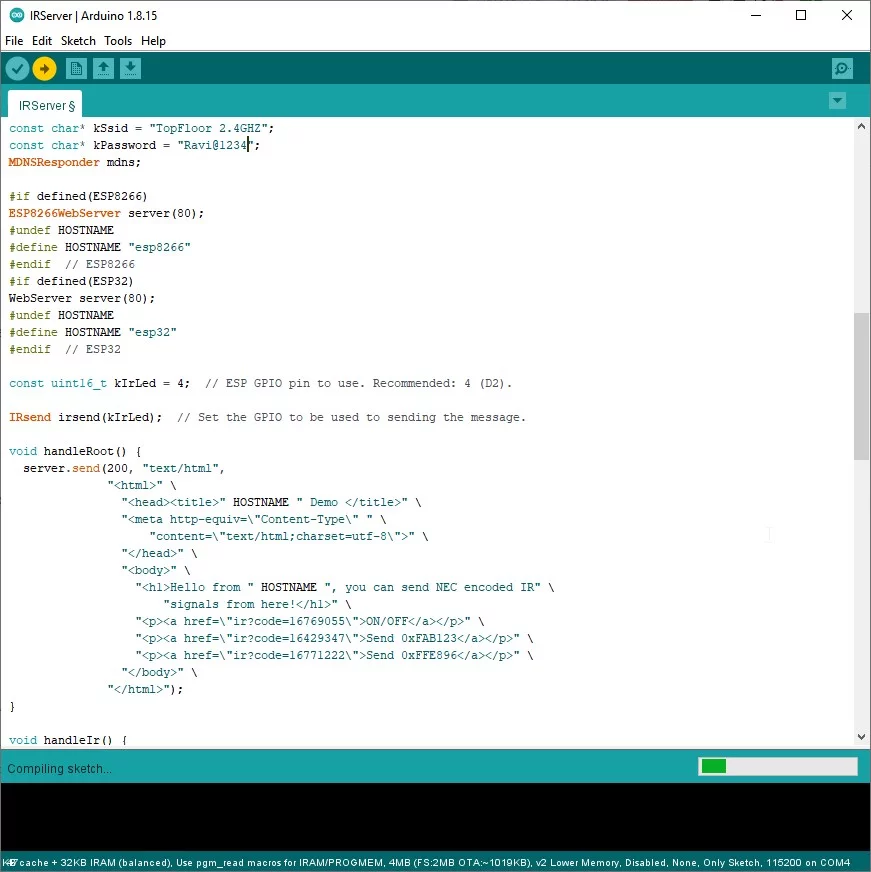Click the void handleRoot() function line
Viewport: 871px width, 872px height.
75,451
